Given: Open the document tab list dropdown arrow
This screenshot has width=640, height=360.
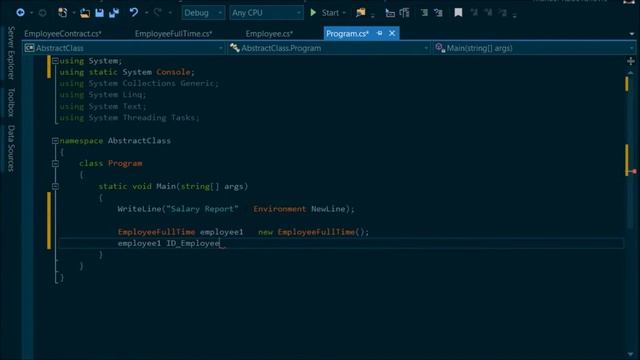Looking at the screenshot, I should click(x=632, y=34).
